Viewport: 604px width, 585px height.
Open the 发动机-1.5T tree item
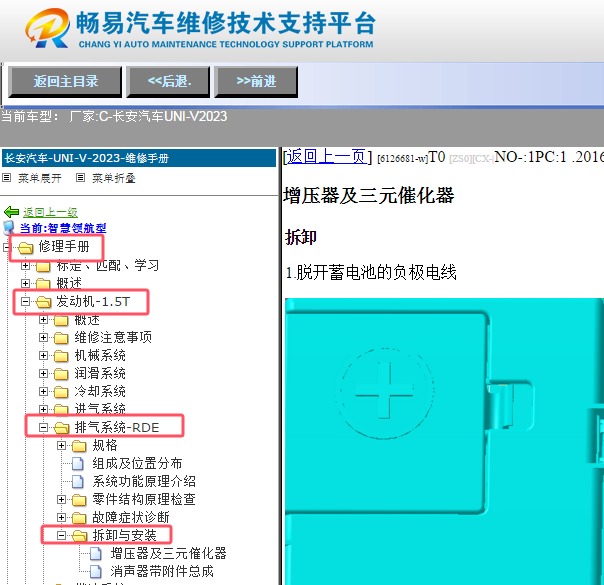pos(93,301)
